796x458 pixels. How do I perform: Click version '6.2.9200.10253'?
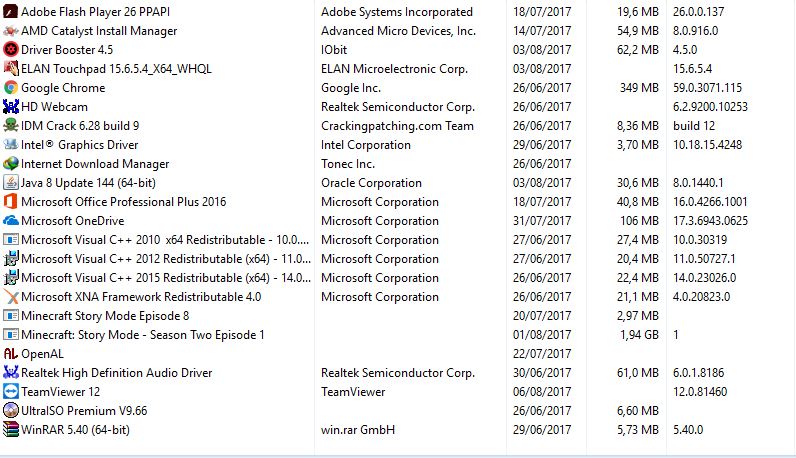tap(710, 107)
